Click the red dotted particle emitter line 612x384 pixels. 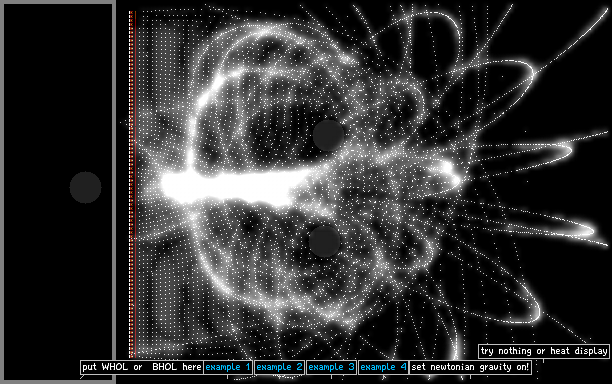pos(132,184)
